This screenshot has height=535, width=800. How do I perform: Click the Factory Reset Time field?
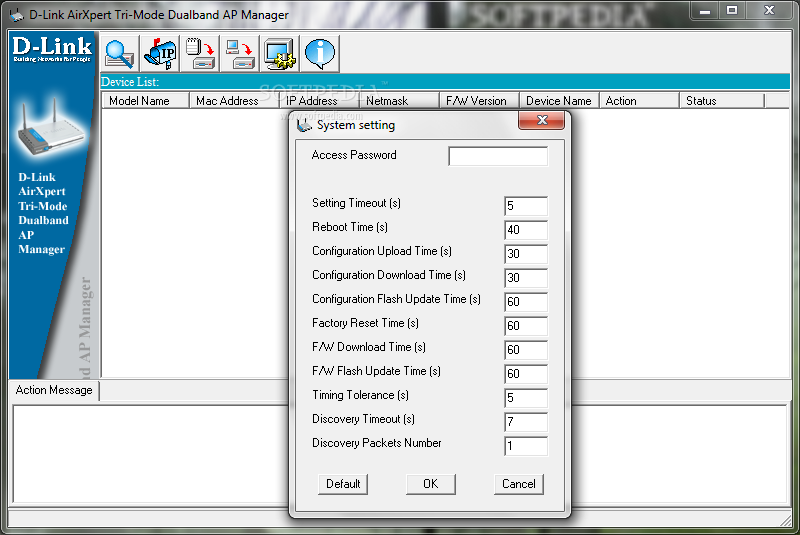[526, 326]
